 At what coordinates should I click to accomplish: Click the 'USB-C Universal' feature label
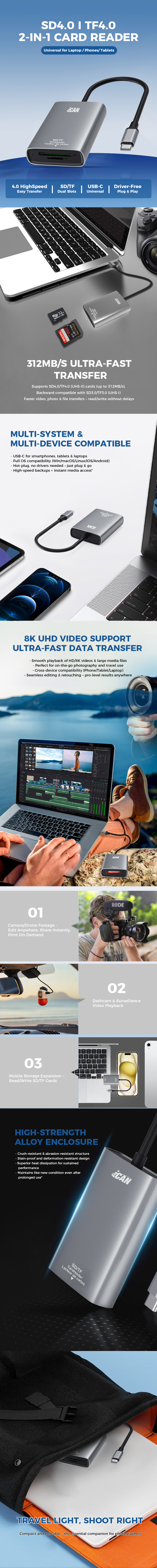click(x=95, y=189)
